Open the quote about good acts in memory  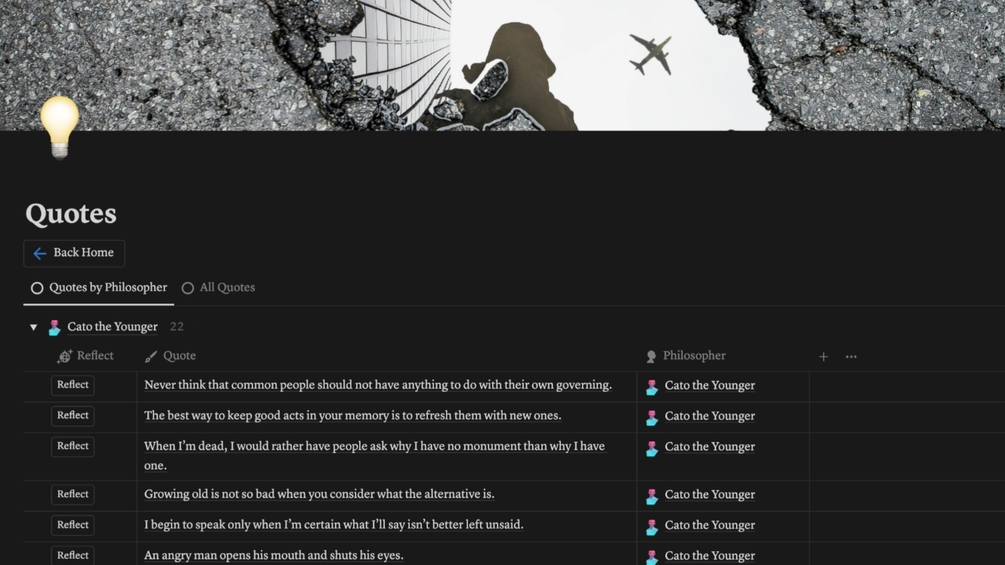(353, 416)
